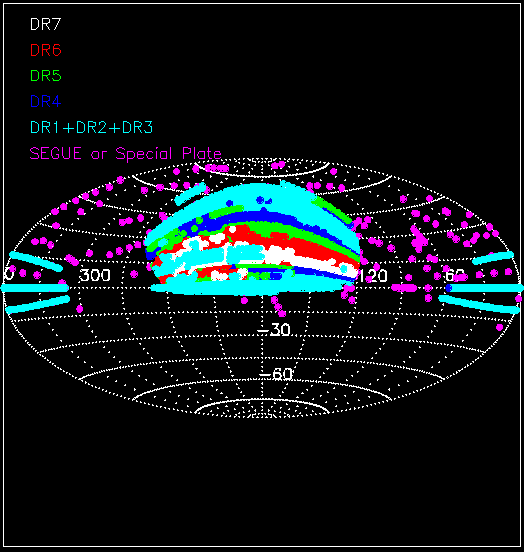Click the DR7 legend label

point(46,24)
